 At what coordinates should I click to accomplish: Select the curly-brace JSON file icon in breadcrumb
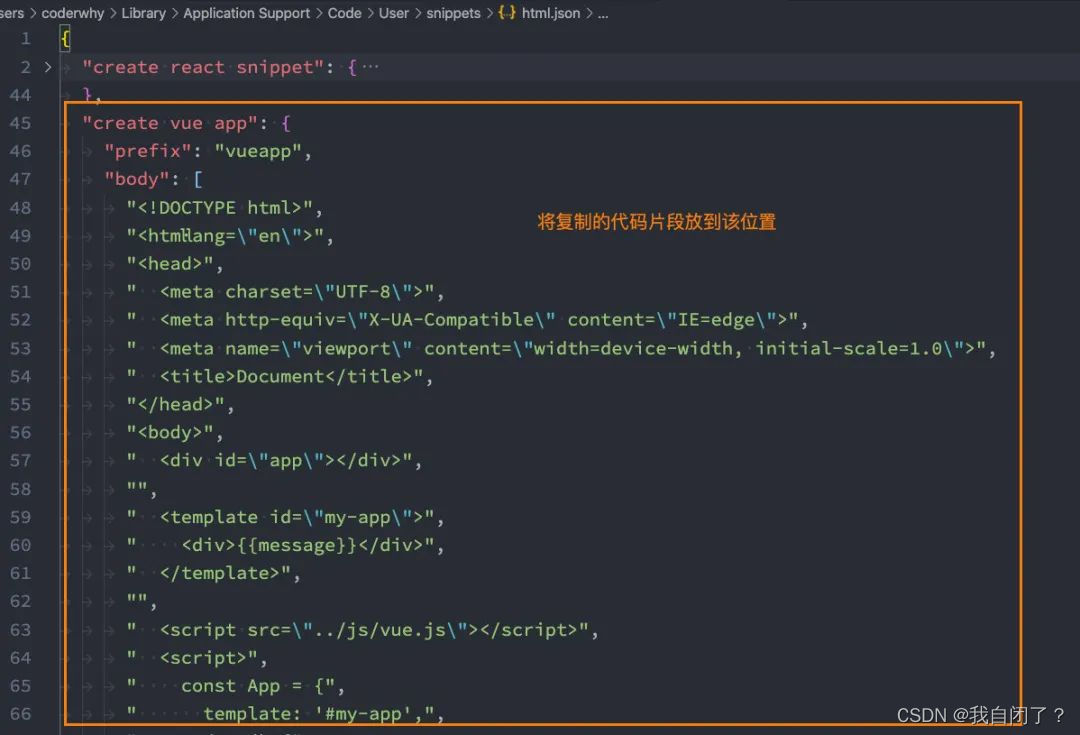click(507, 13)
